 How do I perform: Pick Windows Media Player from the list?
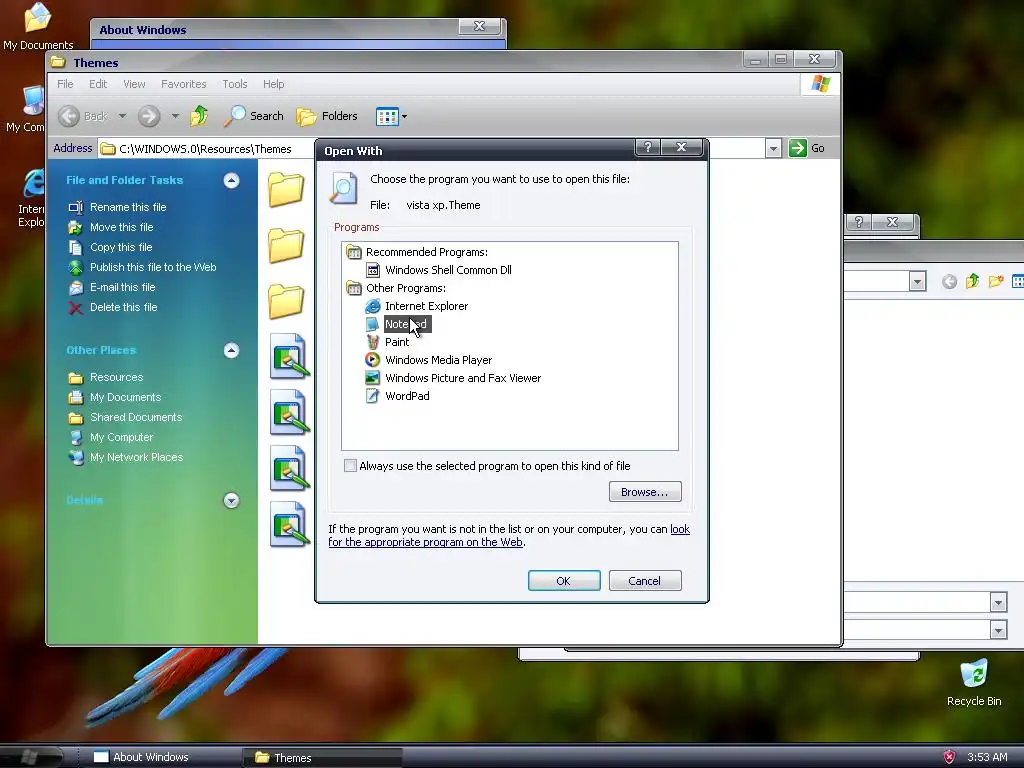pos(438,360)
